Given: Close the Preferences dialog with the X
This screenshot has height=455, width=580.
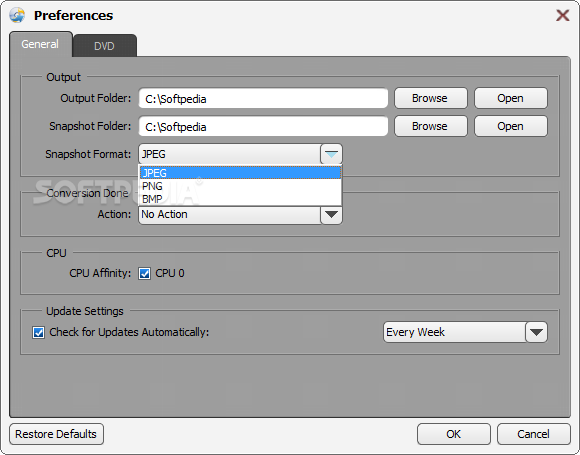Looking at the screenshot, I should click(x=563, y=16).
